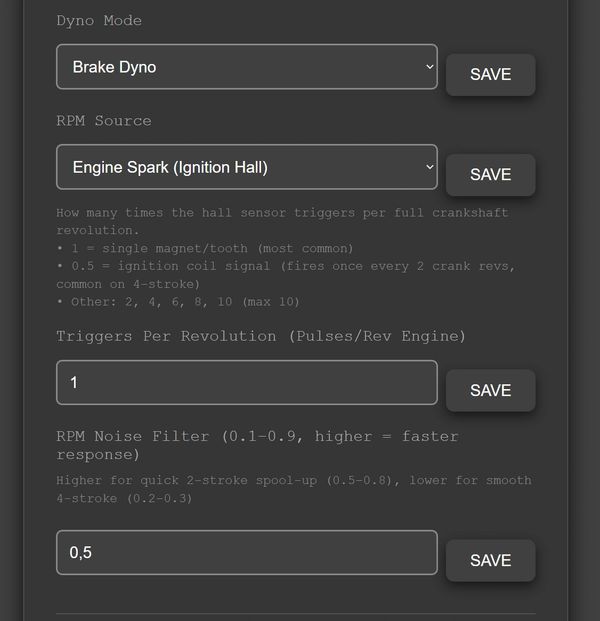Image resolution: width=600 pixels, height=621 pixels.
Task: Click the RPM Noise Filter input box
Action: click(x=246, y=553)
